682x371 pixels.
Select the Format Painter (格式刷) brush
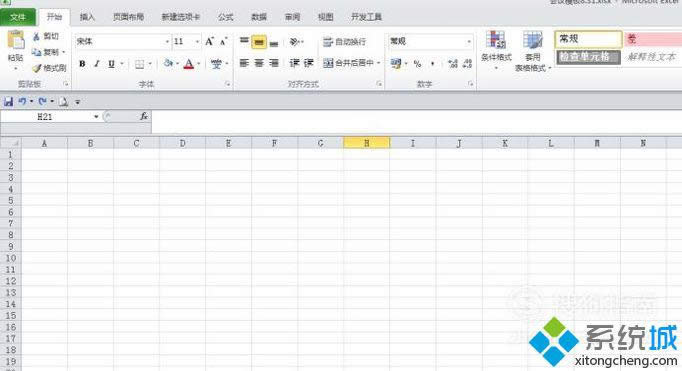click(x=37, y=68)
